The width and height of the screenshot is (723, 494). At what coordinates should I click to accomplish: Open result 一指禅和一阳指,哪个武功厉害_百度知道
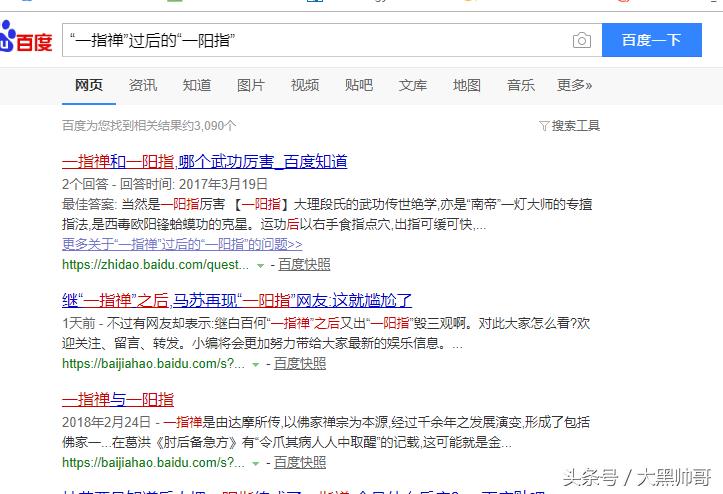[x=205, y=161]
